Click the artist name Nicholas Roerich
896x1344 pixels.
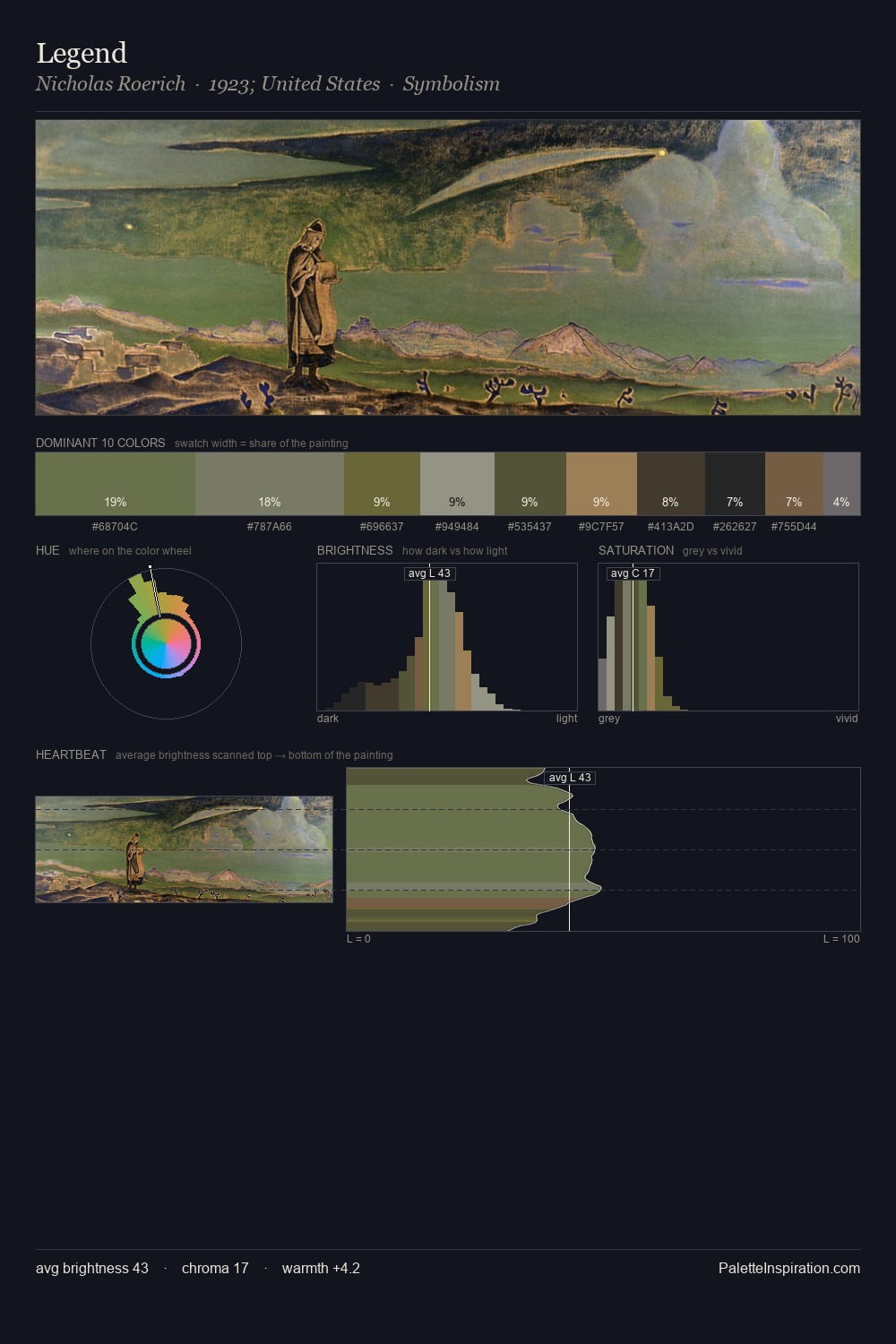pyautogui.click(x=110, y=84)
